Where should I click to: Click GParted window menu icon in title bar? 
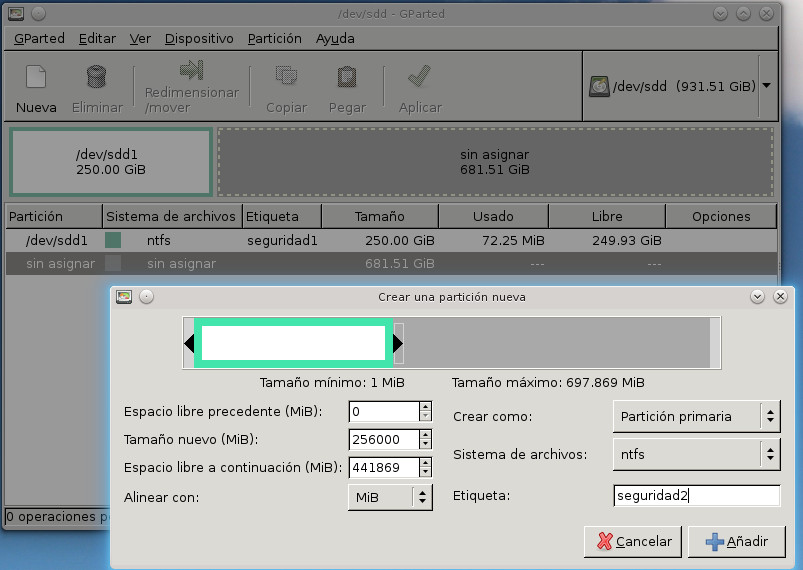16,14
